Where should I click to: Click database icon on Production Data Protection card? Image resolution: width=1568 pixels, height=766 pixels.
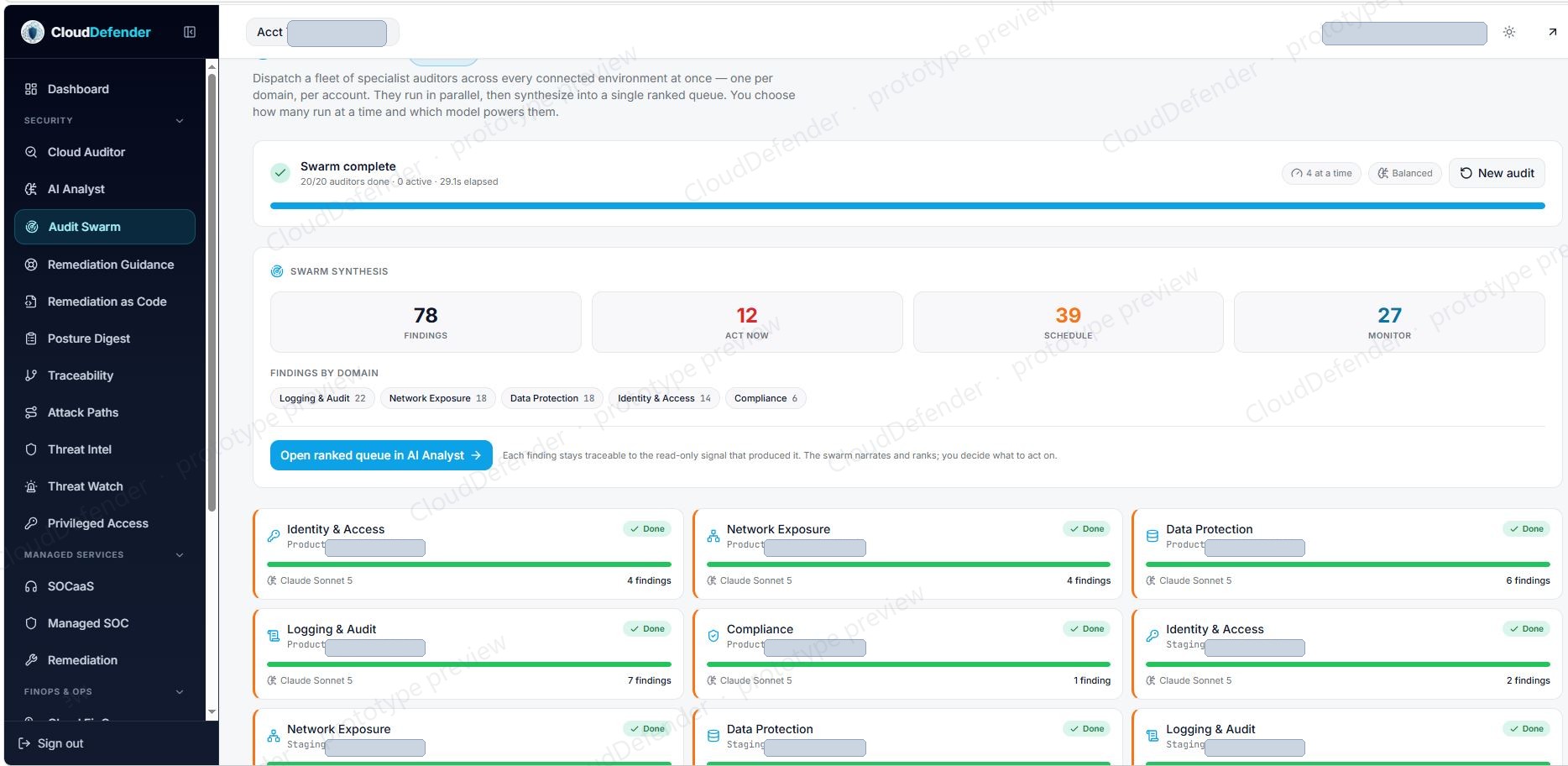[1152, 536]
